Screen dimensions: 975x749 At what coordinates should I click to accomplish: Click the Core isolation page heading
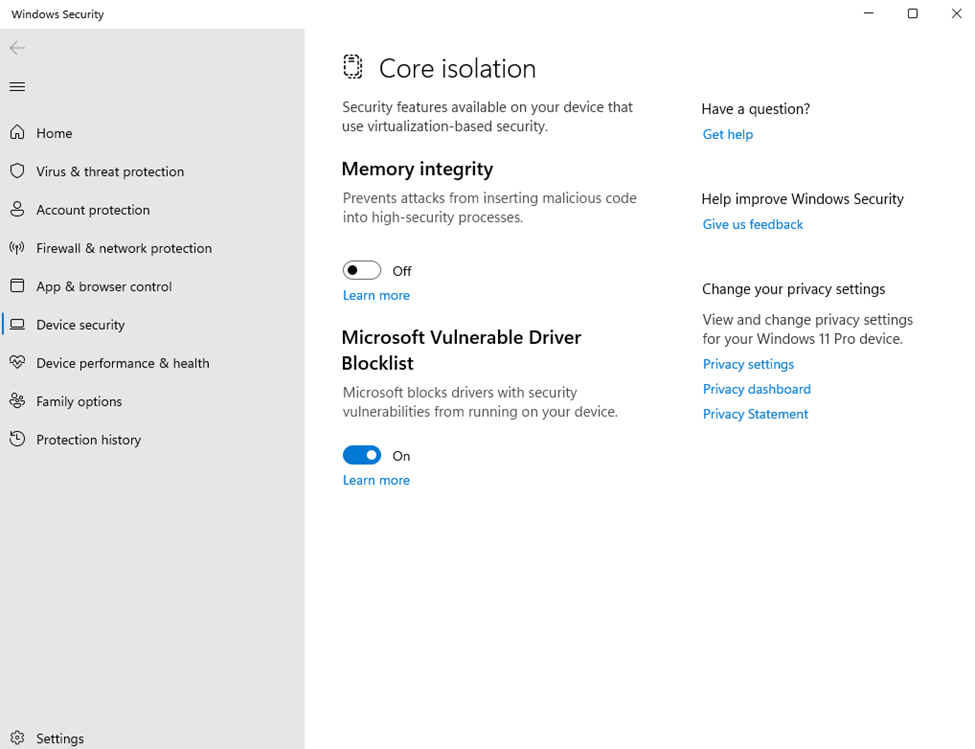pyautogui.click(x=457, y=68)
